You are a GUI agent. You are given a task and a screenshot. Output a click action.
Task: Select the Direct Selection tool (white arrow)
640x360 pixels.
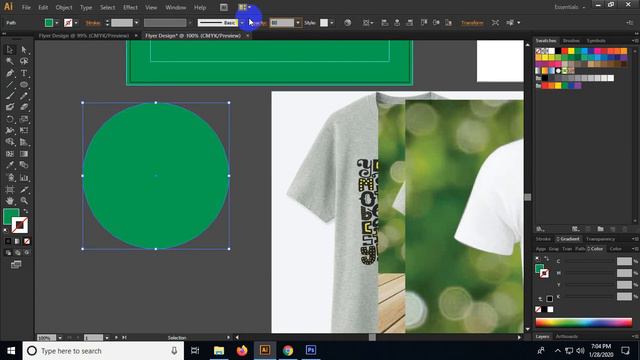click(x=24, y=49)
